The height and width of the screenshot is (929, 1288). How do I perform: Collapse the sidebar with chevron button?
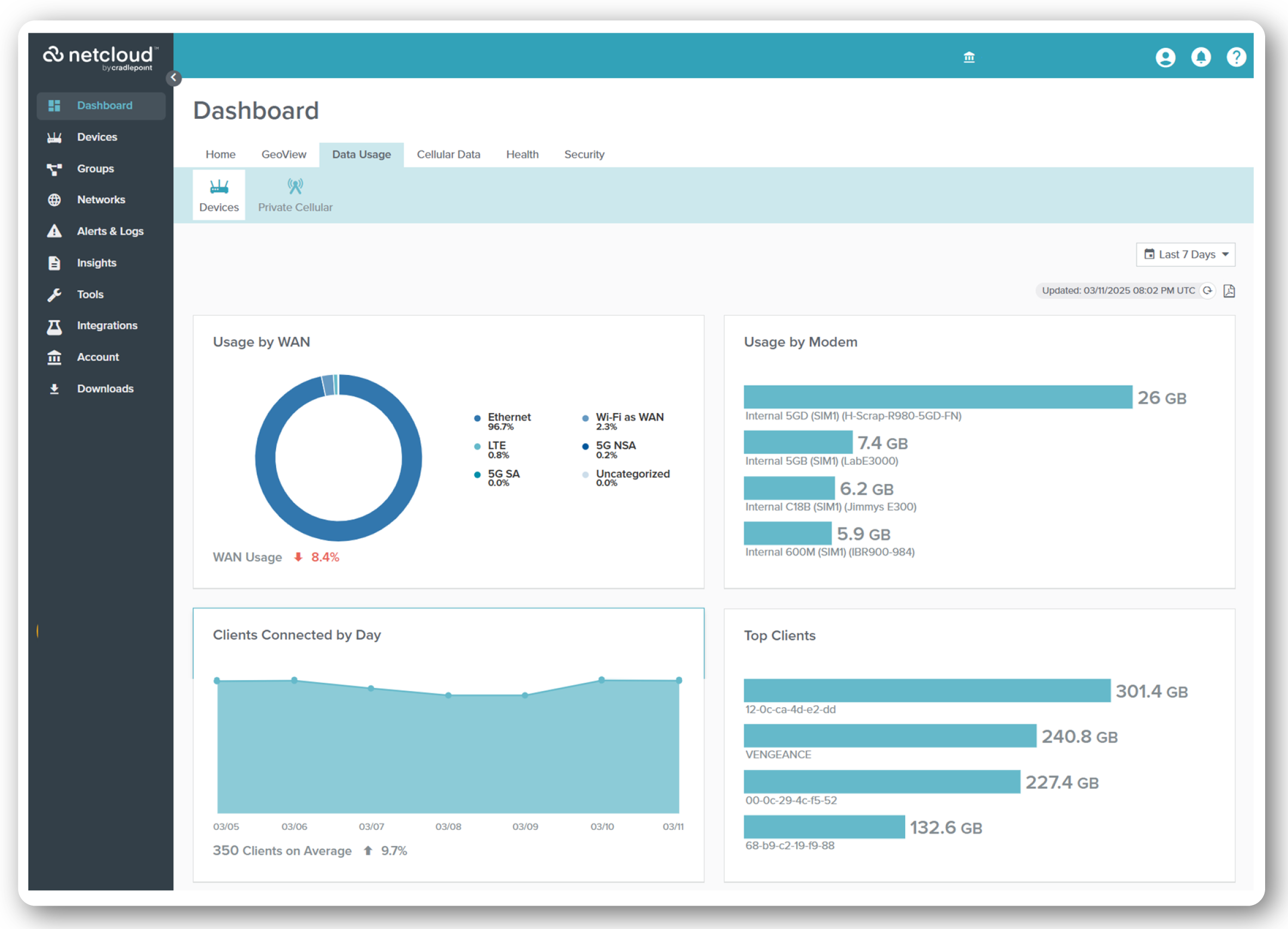(174, 78)
